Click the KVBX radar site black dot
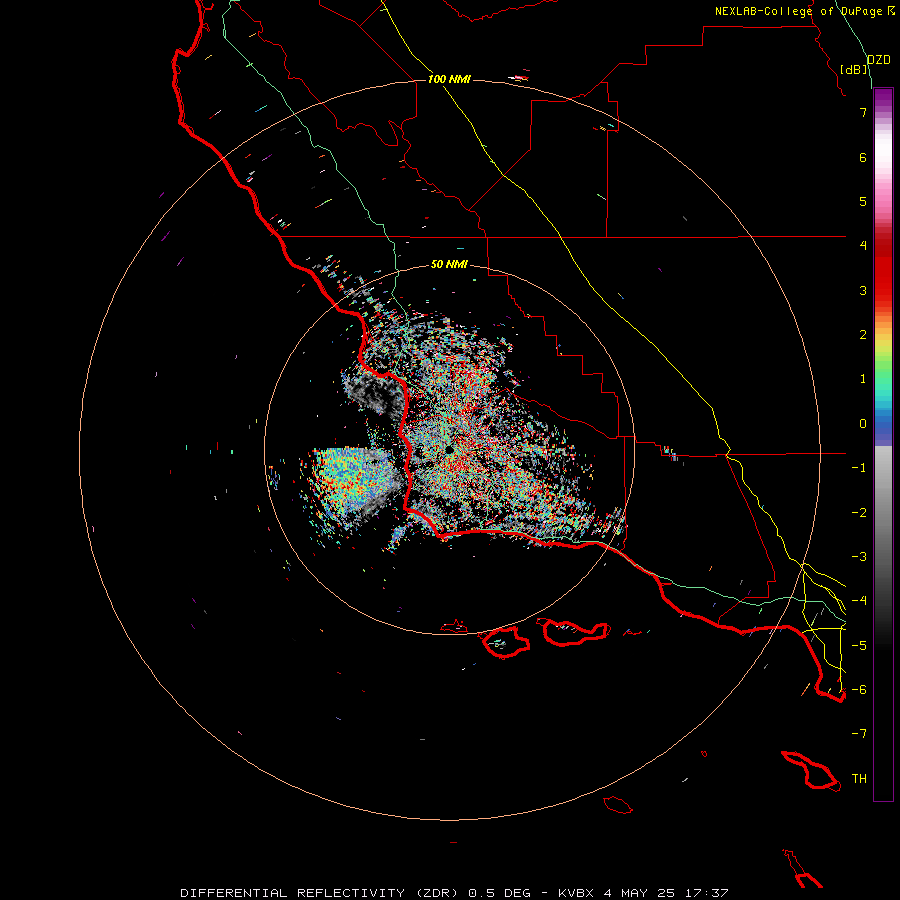900x900 pixels. click(x=449, y=450)
